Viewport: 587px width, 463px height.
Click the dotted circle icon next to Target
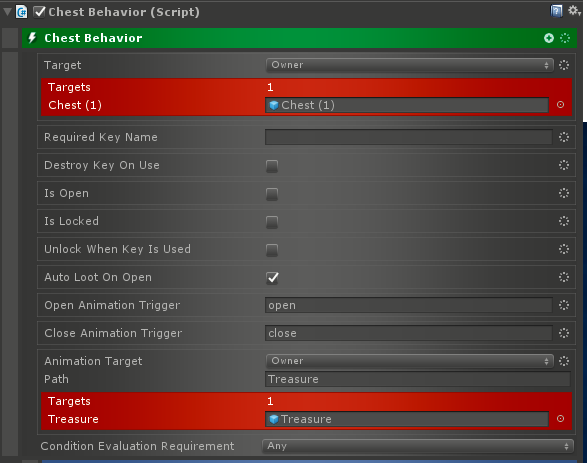pyautogui.click(x=564, y=65)
